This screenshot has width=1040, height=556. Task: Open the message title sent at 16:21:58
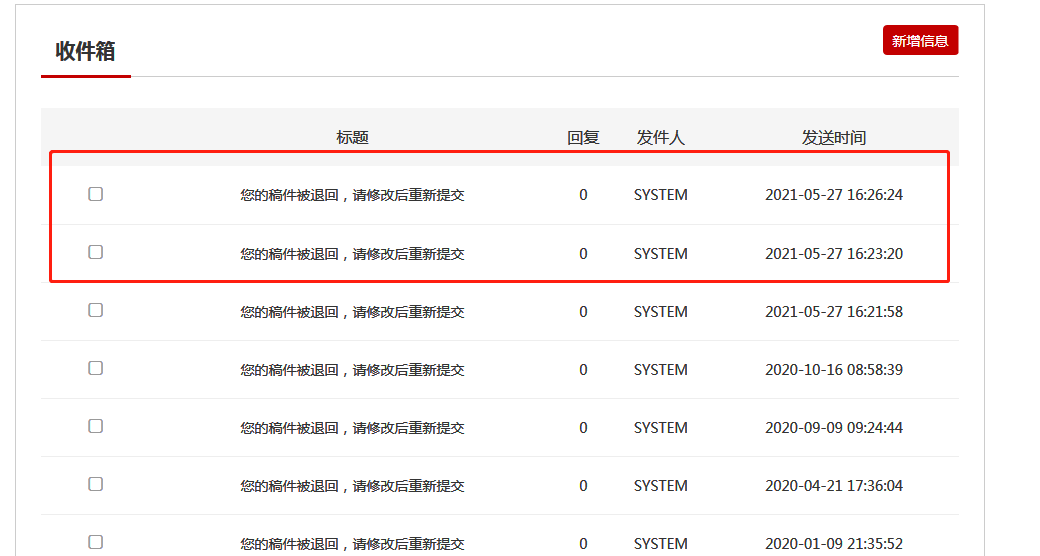(352, 312)
